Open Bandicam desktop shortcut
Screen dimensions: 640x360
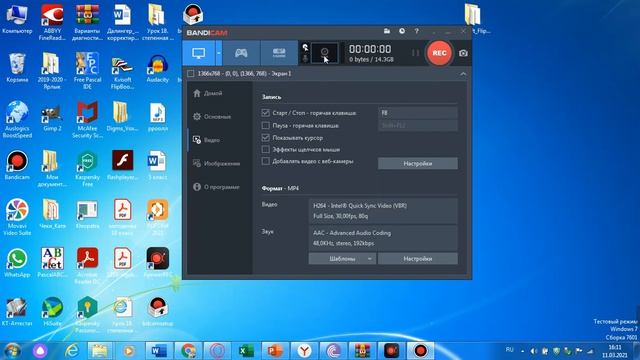click(x=17, y=165)
